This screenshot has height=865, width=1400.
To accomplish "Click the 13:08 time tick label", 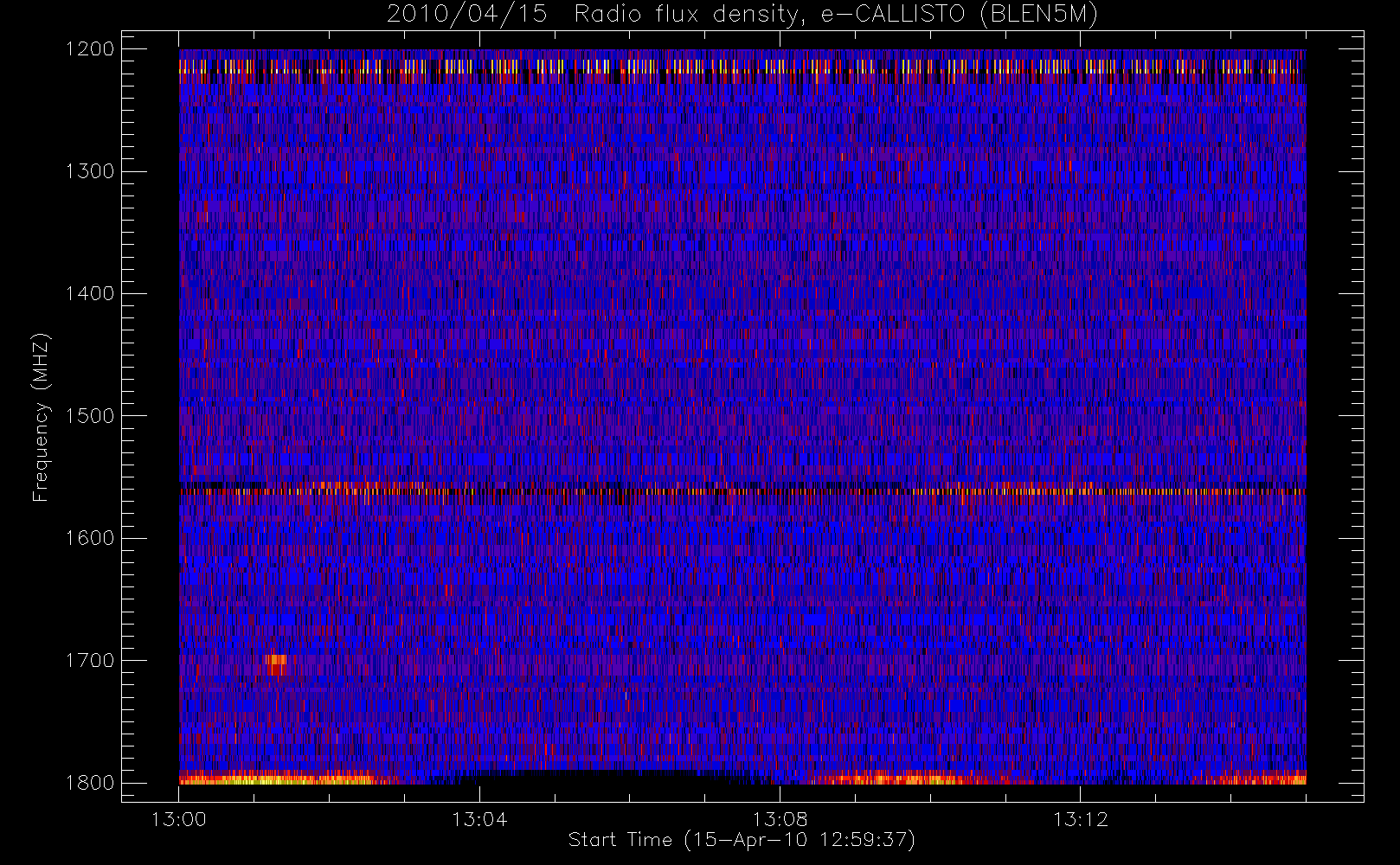I will click(x=780, y=819).
